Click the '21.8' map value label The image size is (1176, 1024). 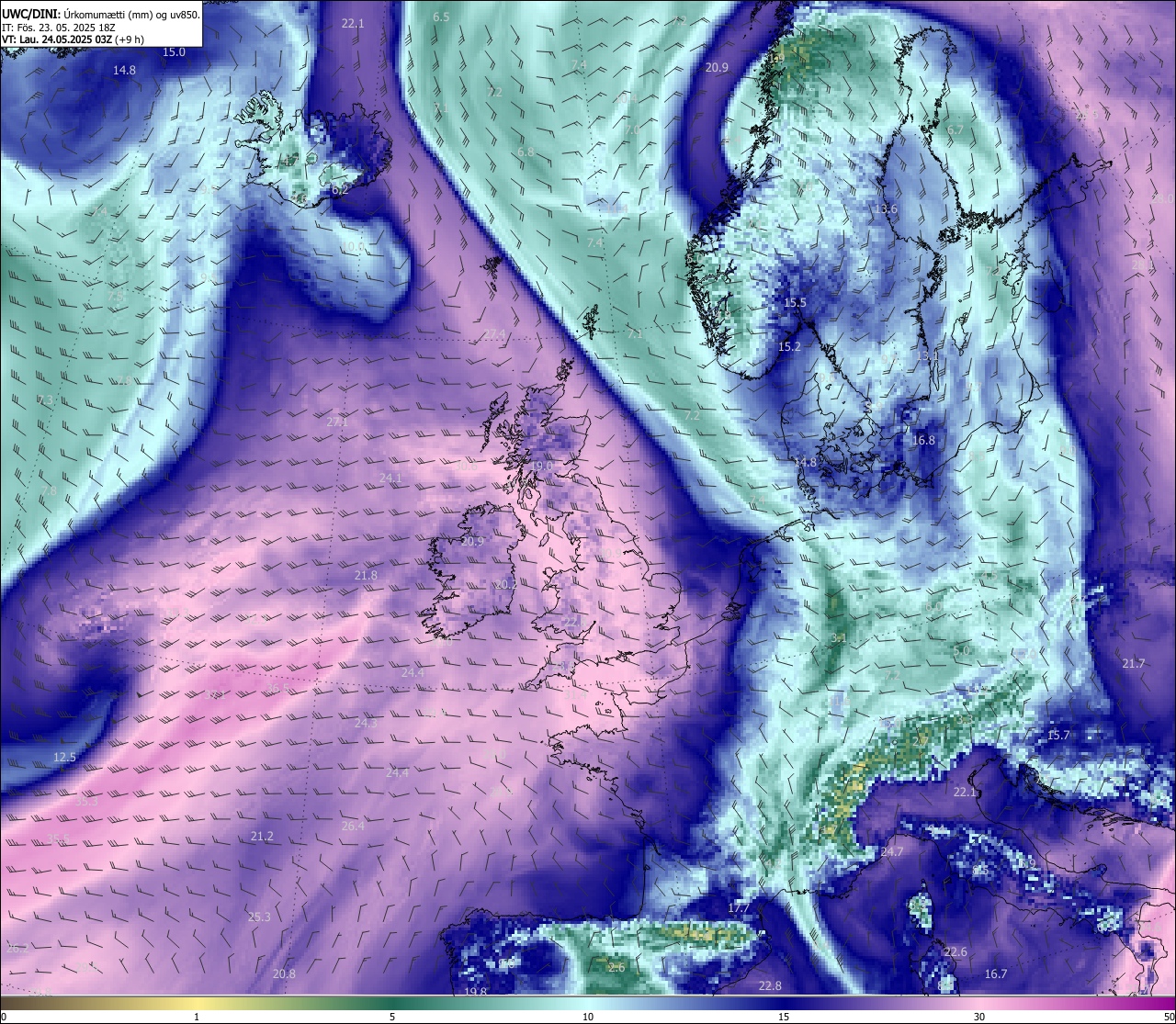pyautogui.click(x=366, y=576)
